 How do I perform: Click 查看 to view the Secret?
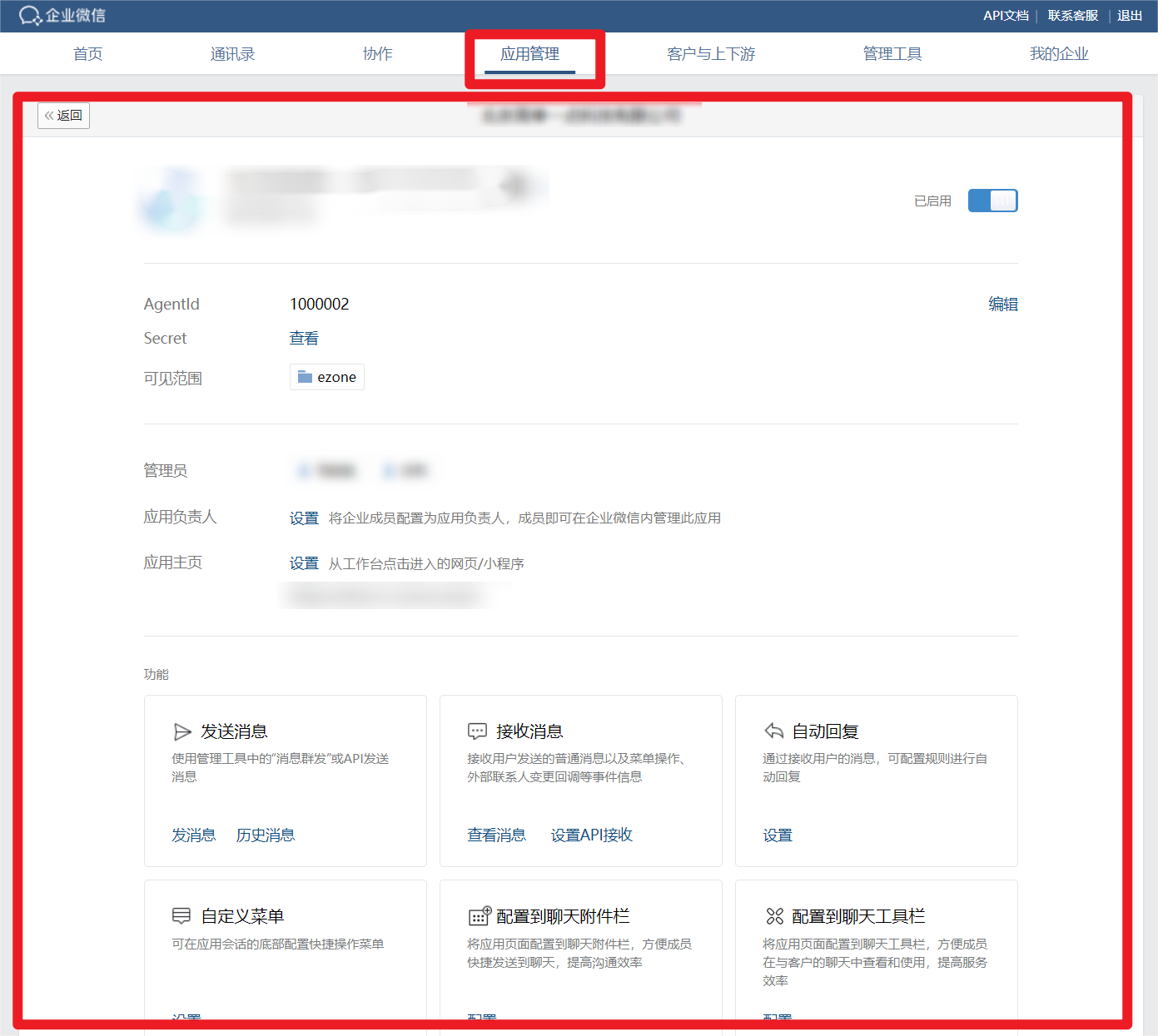[x=303, y=338]
